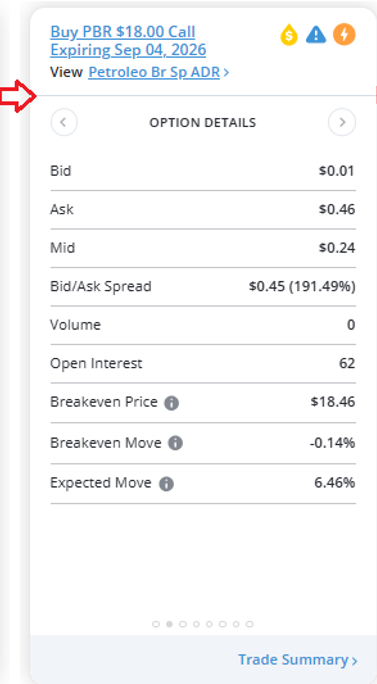
Task: Click the Option Details heading
Action: 203,123
